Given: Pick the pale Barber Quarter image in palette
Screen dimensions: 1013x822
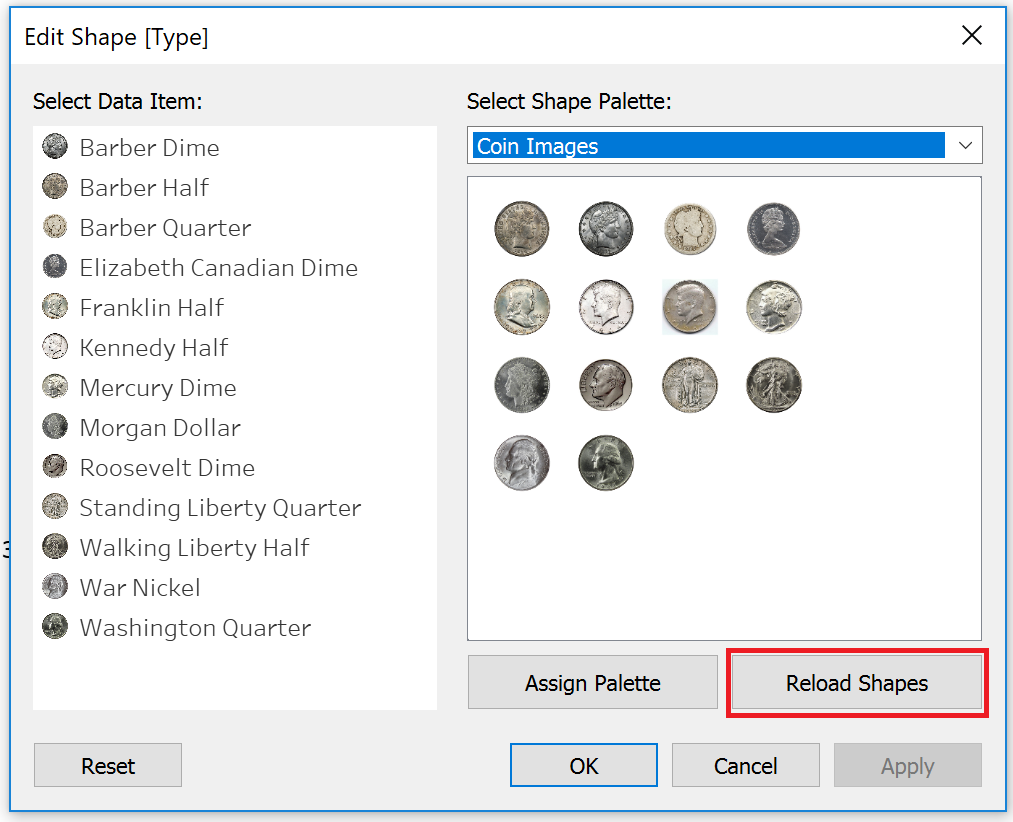Looking at the screenshot, I should coord(690,229).
